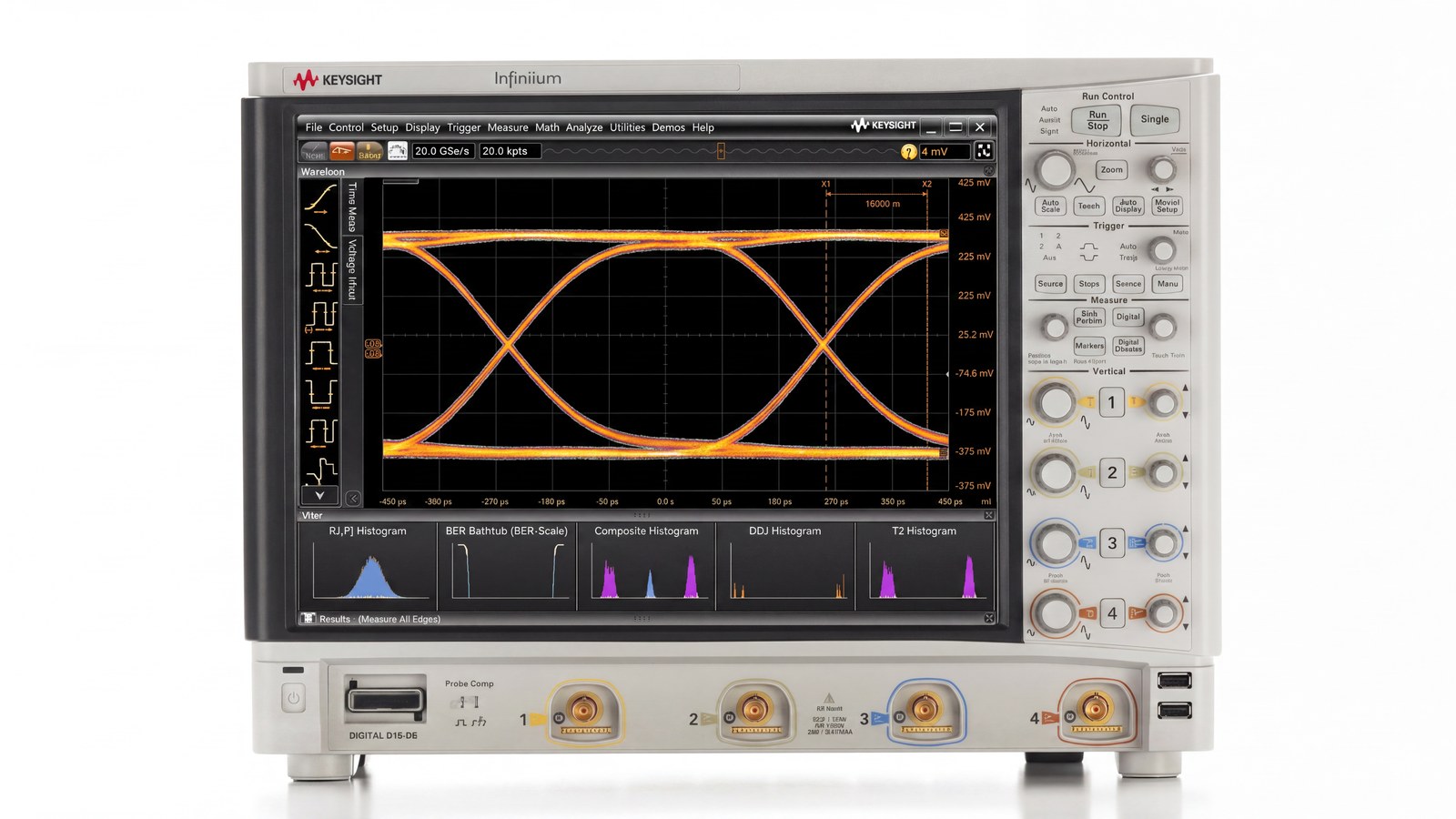Click the large horizontal scale knob
1456x819 pixels.
[1055, 169]
